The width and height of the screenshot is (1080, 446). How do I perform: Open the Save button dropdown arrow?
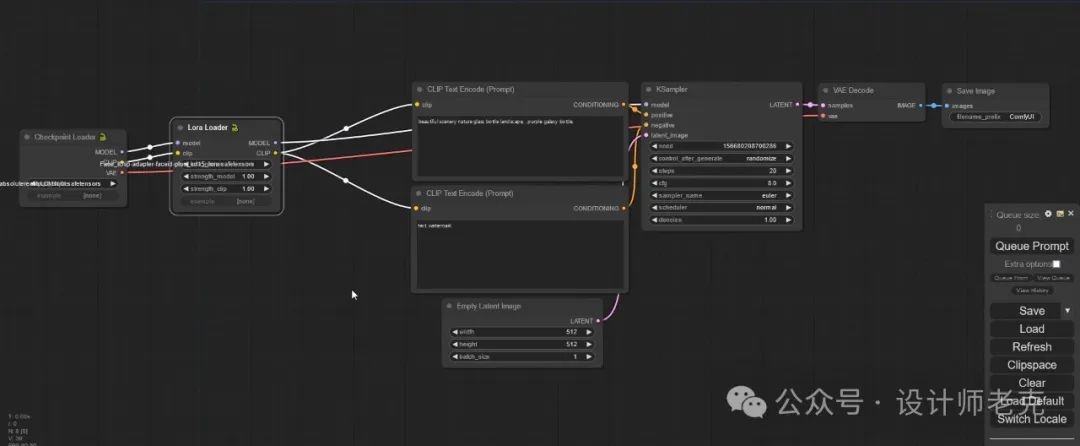1068,311
